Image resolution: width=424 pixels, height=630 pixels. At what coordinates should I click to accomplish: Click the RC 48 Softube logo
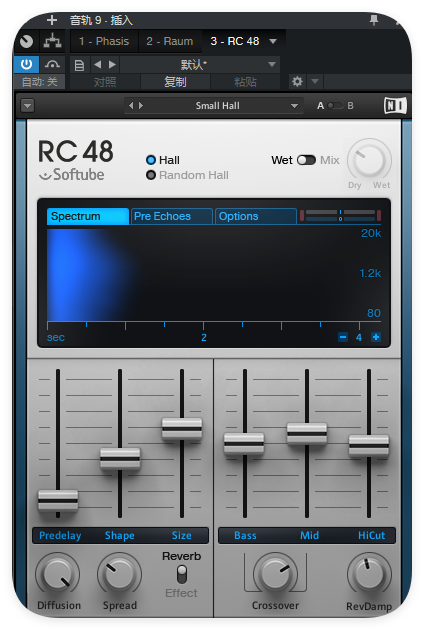pos(75,160)
